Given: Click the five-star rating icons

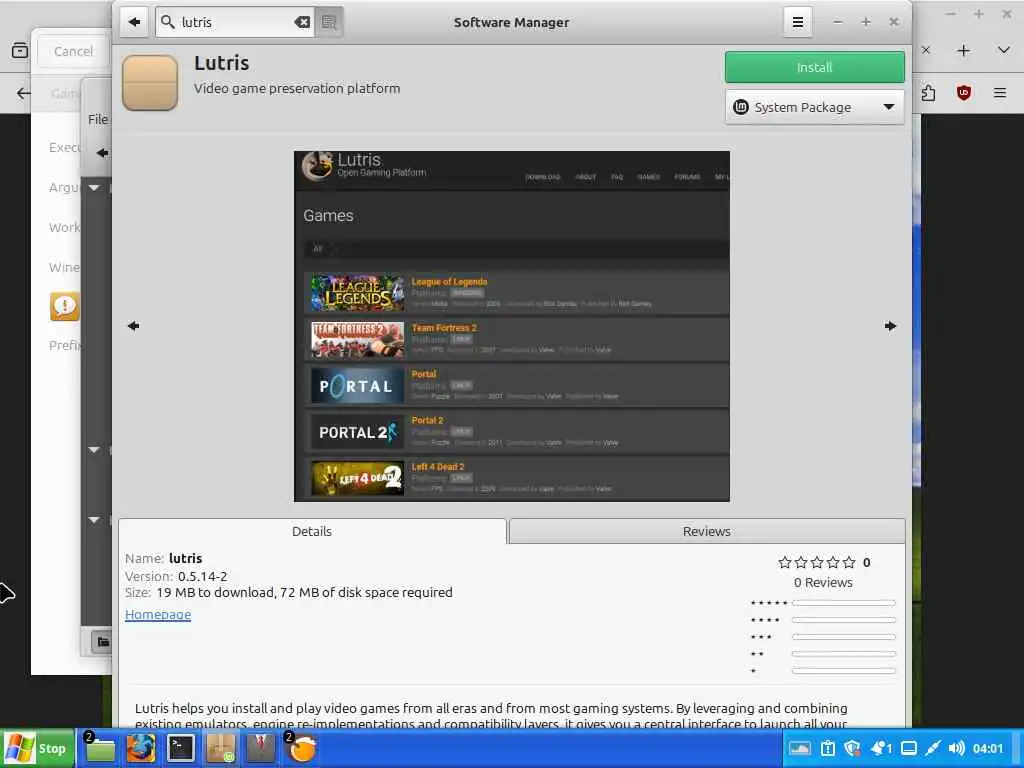Looking at the screenshot, I should 816,562.
